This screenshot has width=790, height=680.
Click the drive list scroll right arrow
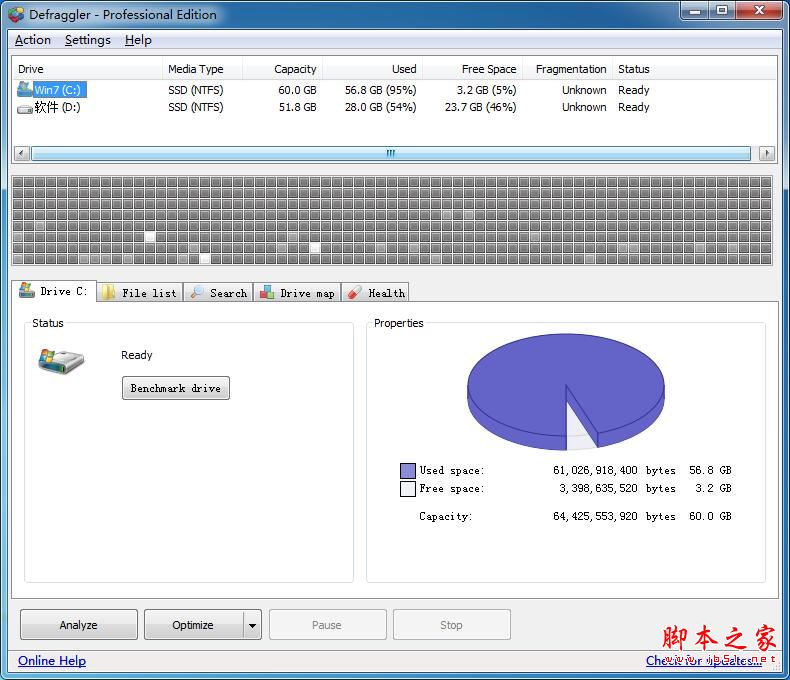[767, 153]
